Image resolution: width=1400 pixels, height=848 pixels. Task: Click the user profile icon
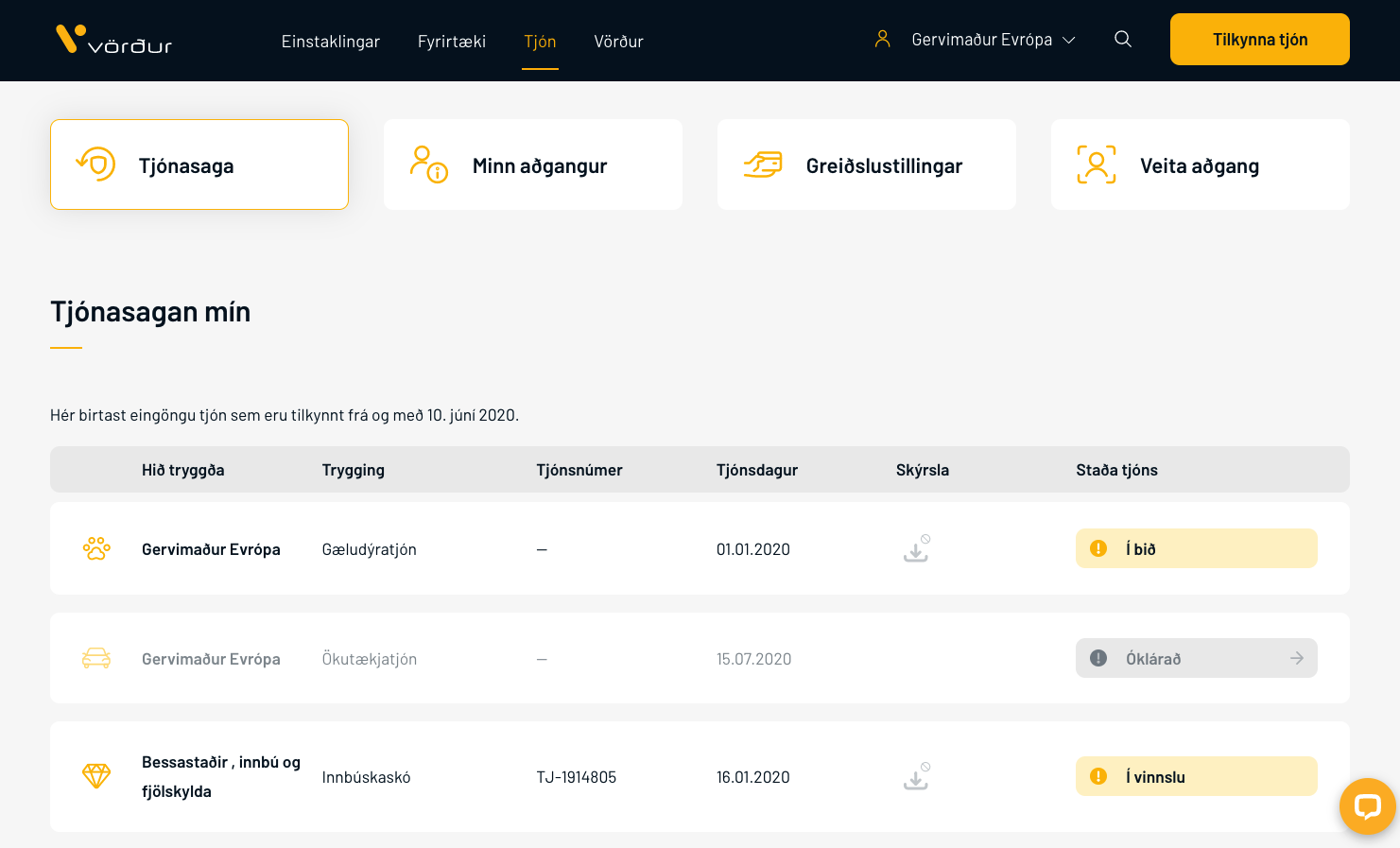click(x=882, y=39)
